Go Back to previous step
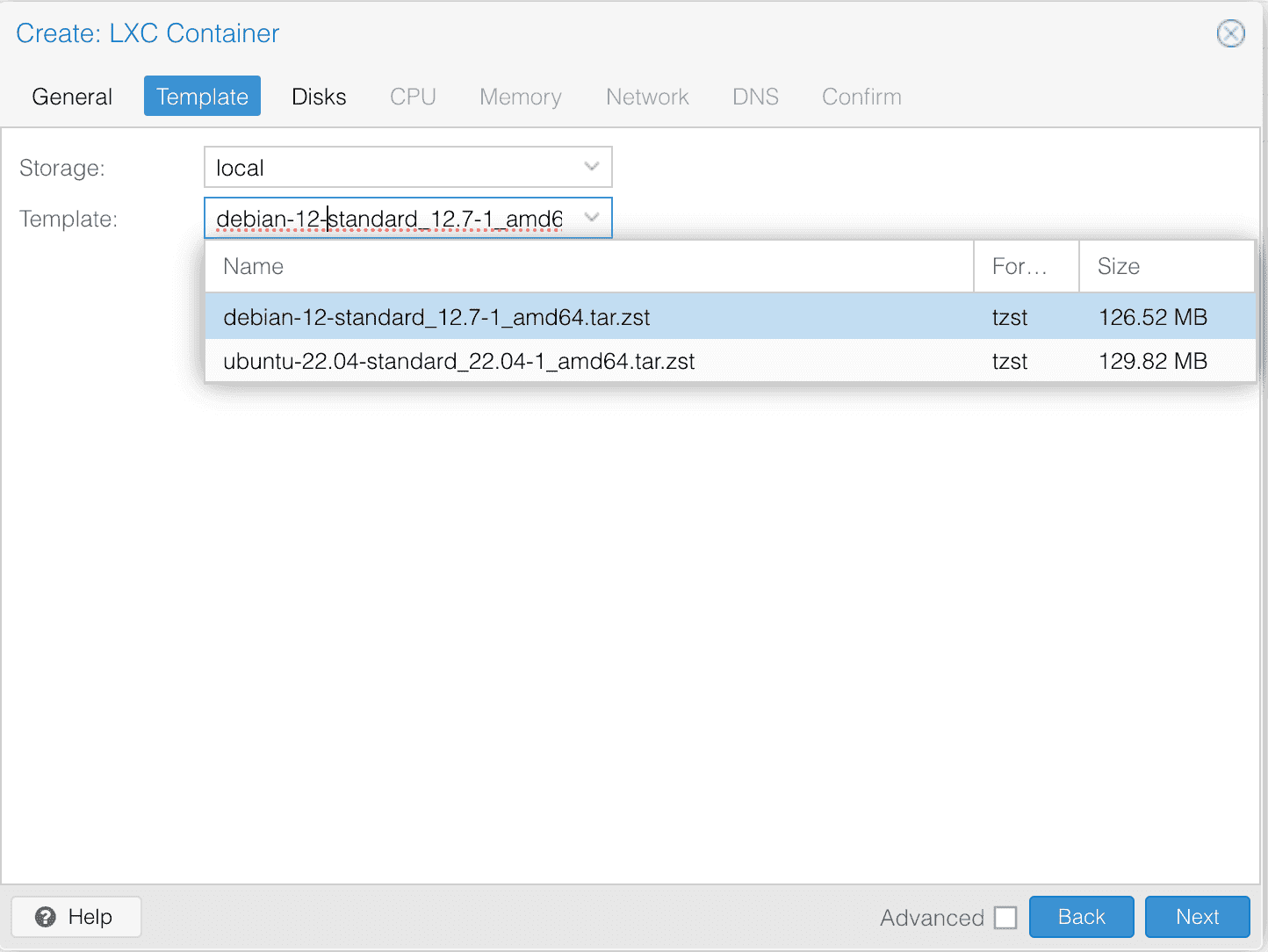 (1081, 917)
